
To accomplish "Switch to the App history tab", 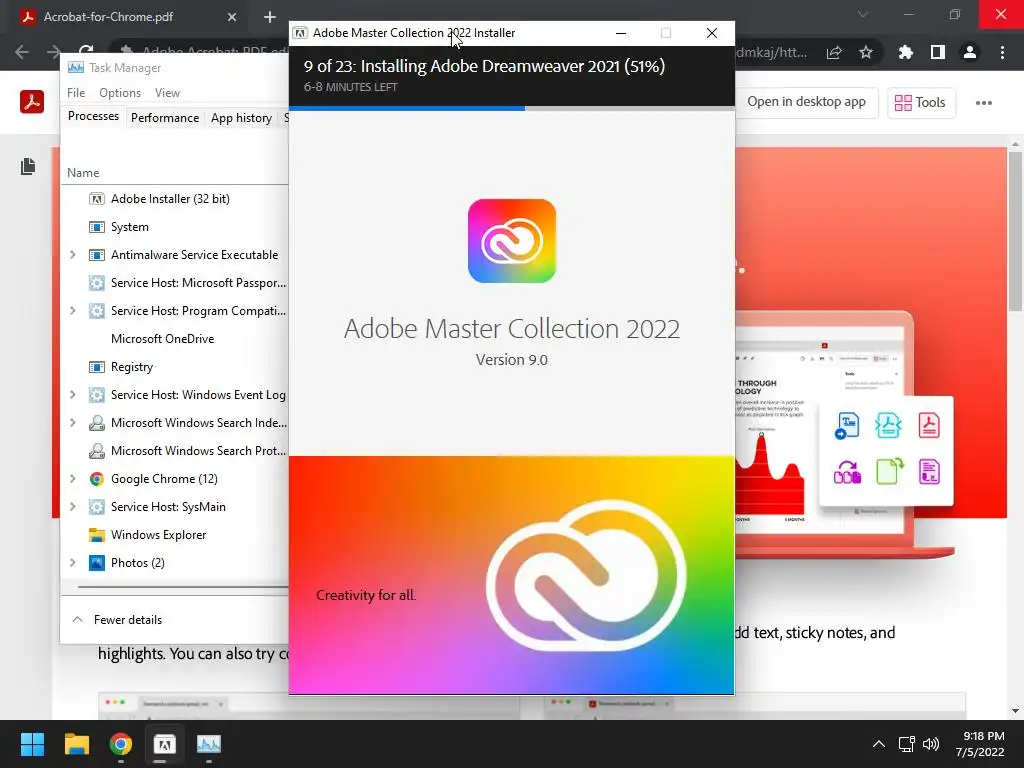I will point(241,118).
